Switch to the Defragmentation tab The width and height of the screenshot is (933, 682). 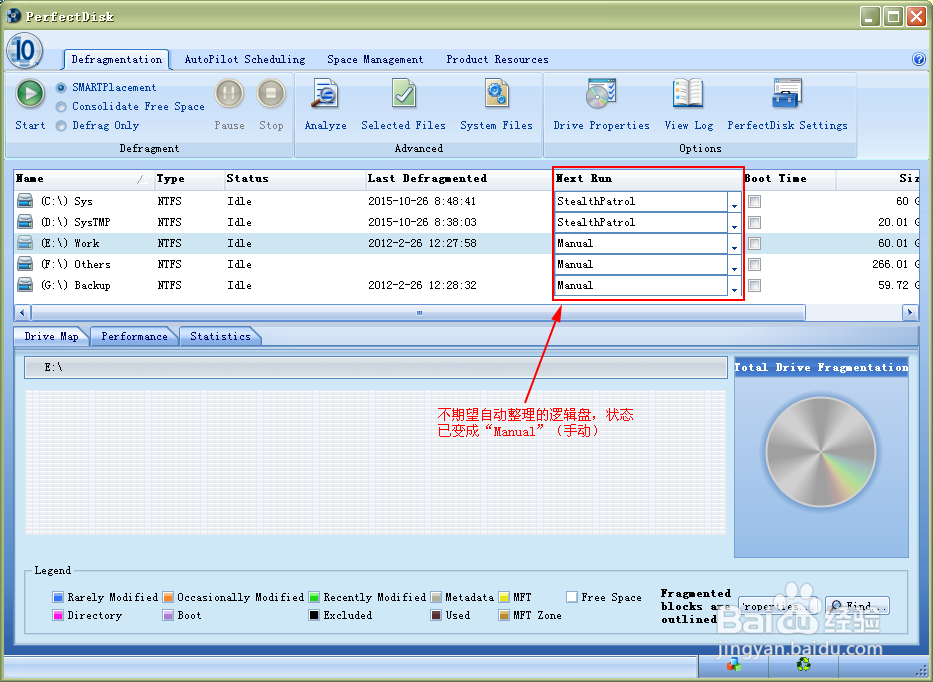pyautogui.click(x=117, y=60)
